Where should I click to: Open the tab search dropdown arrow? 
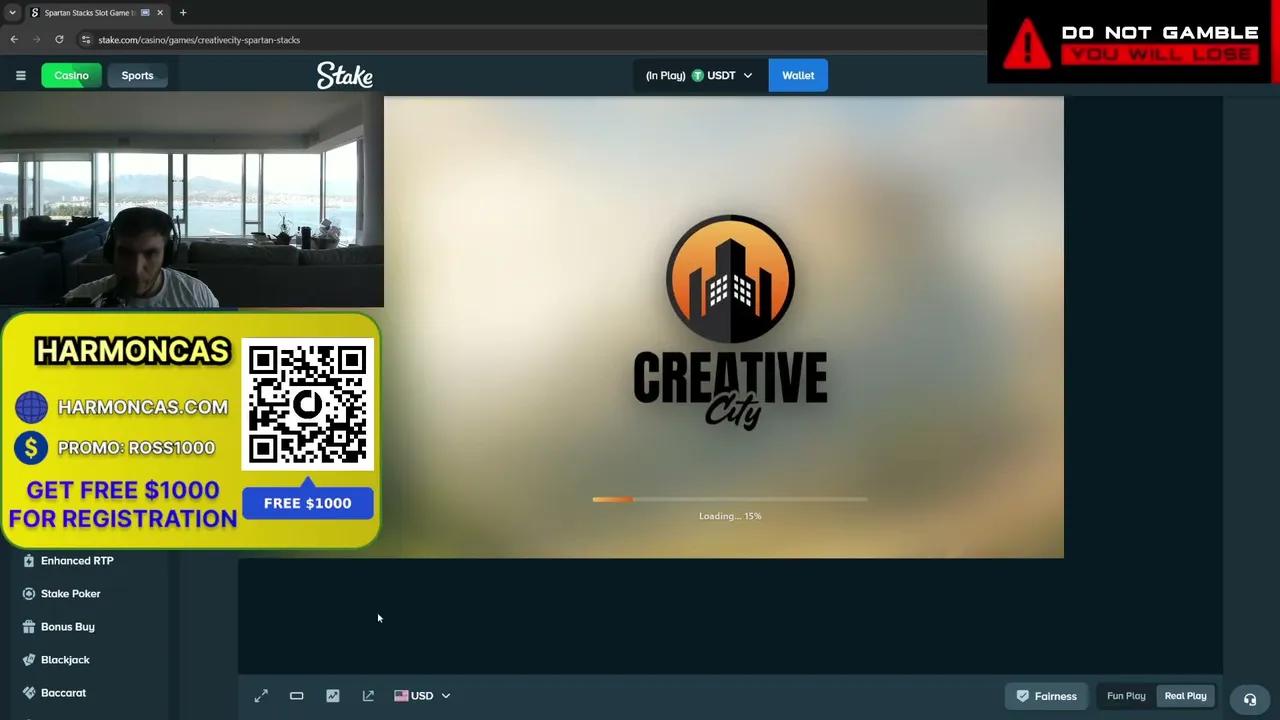(12, 13)
